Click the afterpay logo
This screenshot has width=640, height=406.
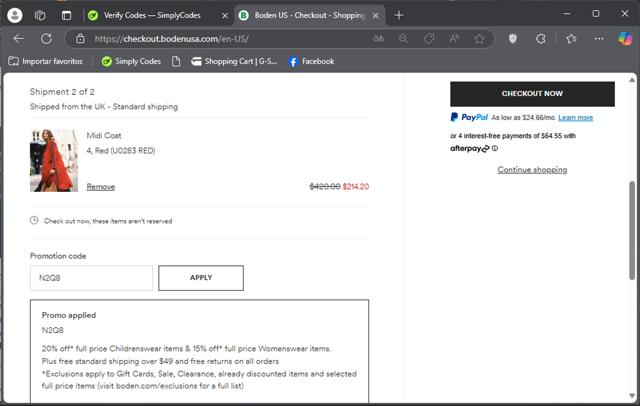(469, 149)
